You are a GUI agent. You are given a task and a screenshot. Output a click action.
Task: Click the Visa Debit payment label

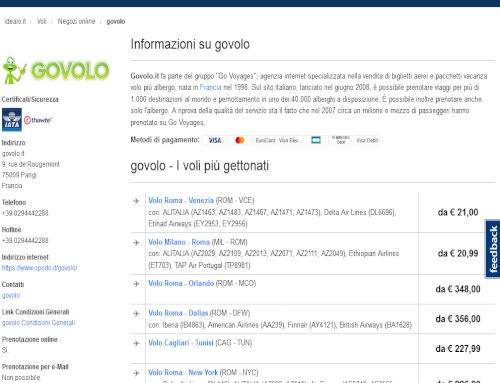(x=367, y=140)
